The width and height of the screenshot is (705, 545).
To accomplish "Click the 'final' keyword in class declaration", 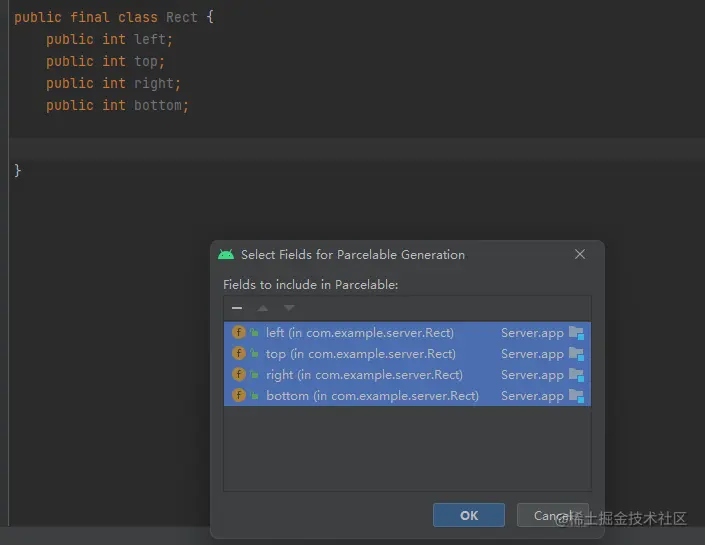I will point(90,18).
